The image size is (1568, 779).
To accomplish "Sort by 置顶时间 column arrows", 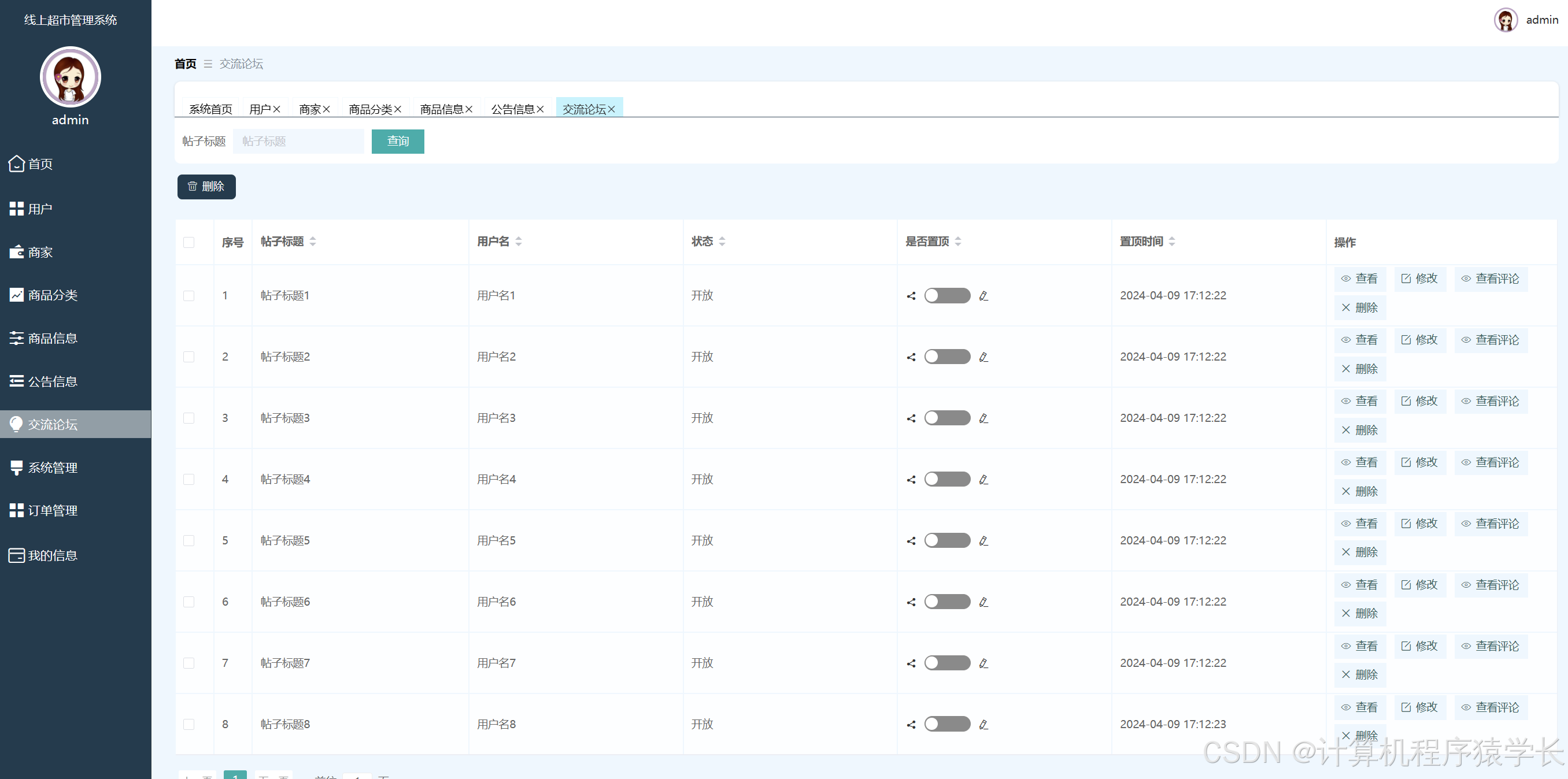I will 1172,242.
